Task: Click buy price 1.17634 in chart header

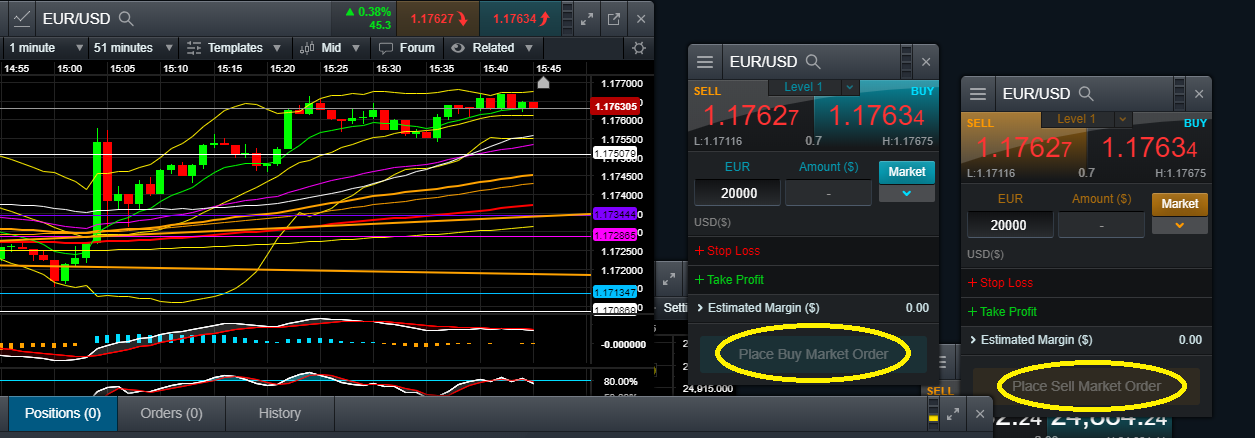Action: [x=521, y=18]
